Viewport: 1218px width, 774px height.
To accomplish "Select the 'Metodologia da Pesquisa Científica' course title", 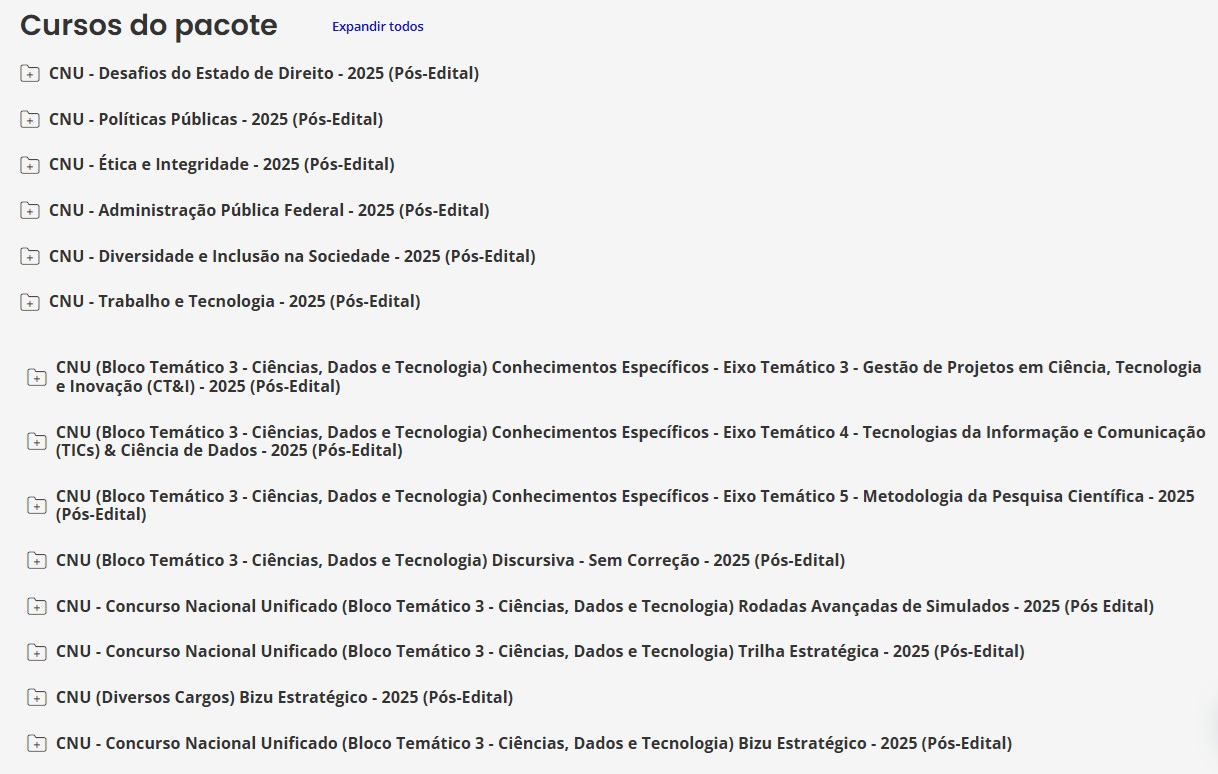I will click(x=626, y=505).
